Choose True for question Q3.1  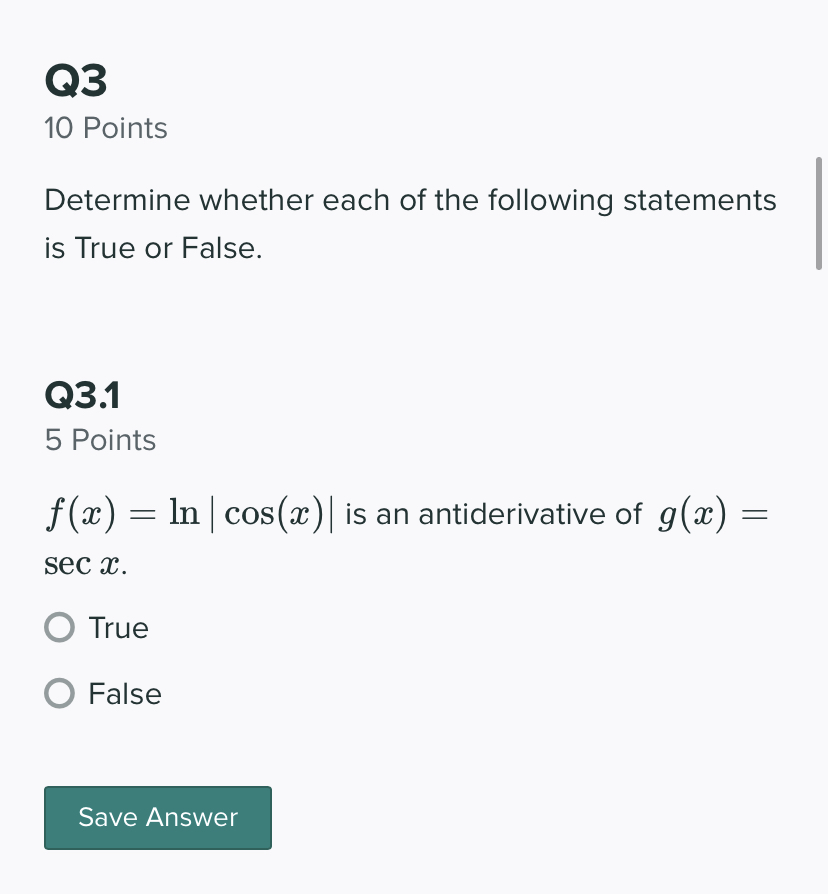click(x=59, y=627)
